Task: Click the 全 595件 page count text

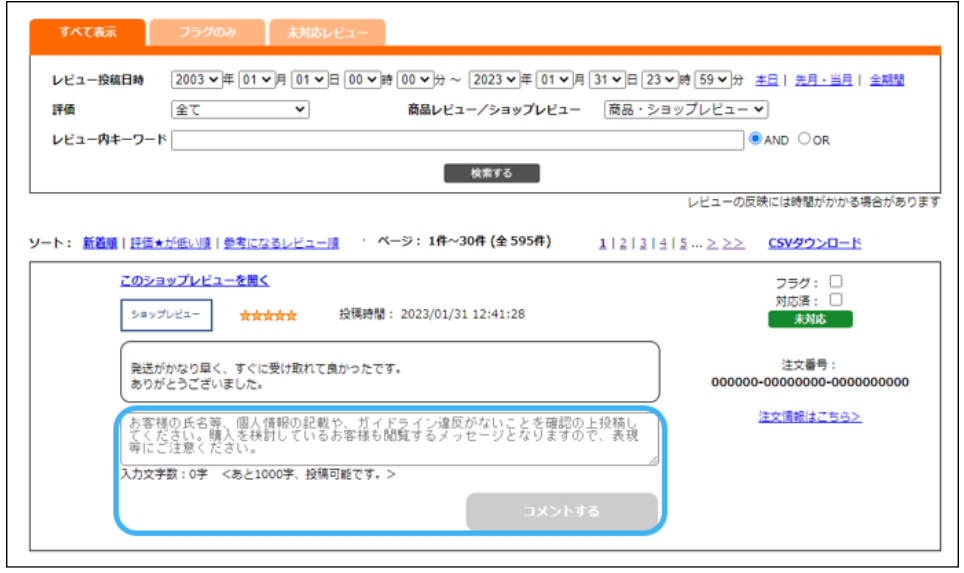Action: [523, 241]
